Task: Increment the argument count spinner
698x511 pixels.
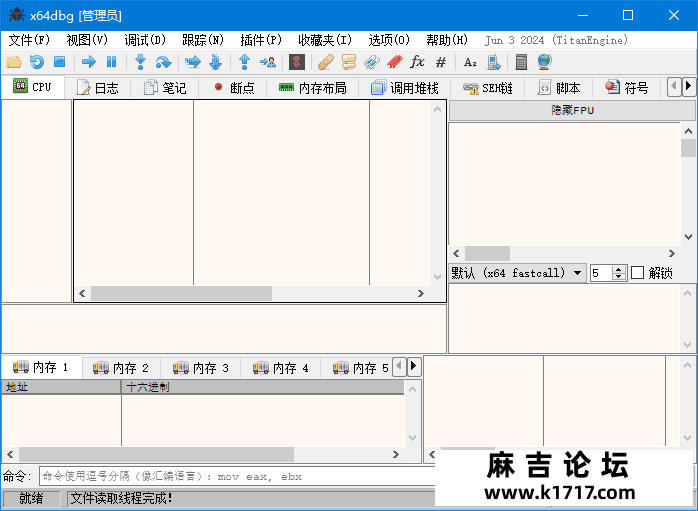Action: click(x=619, y=269)
